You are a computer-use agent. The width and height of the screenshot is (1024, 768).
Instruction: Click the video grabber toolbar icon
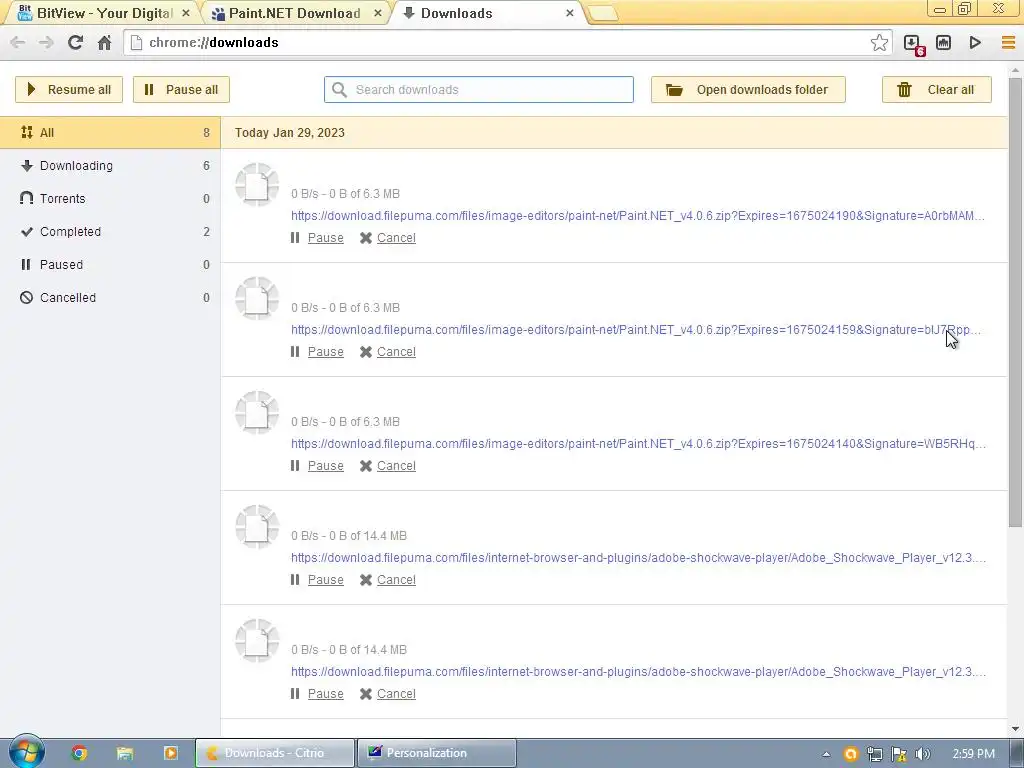click(943, 42)
